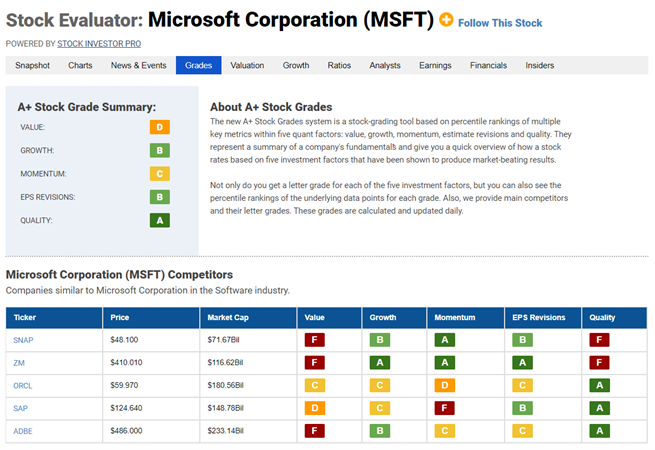655x450 pixels.
Task: Click the orange plus follow icon
Action: pyautogui.click(x=446, y=20)
